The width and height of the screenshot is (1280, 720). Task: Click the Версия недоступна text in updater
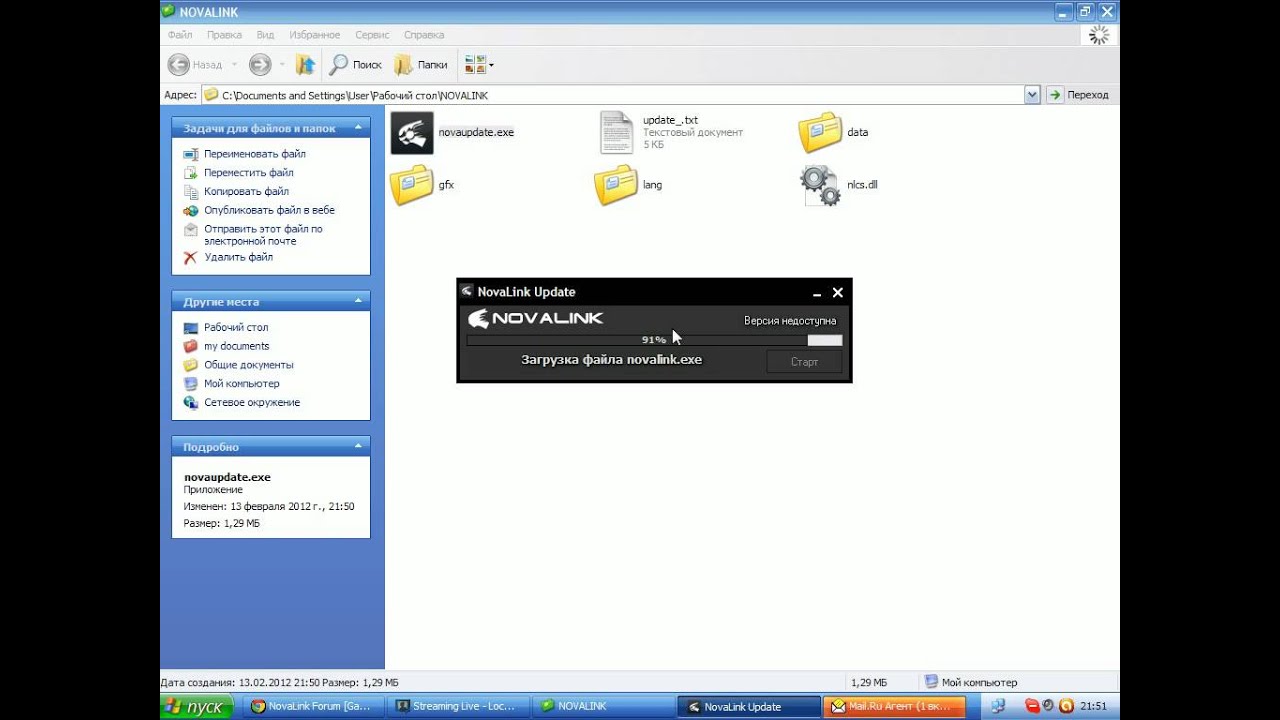[x=790, y=321]
